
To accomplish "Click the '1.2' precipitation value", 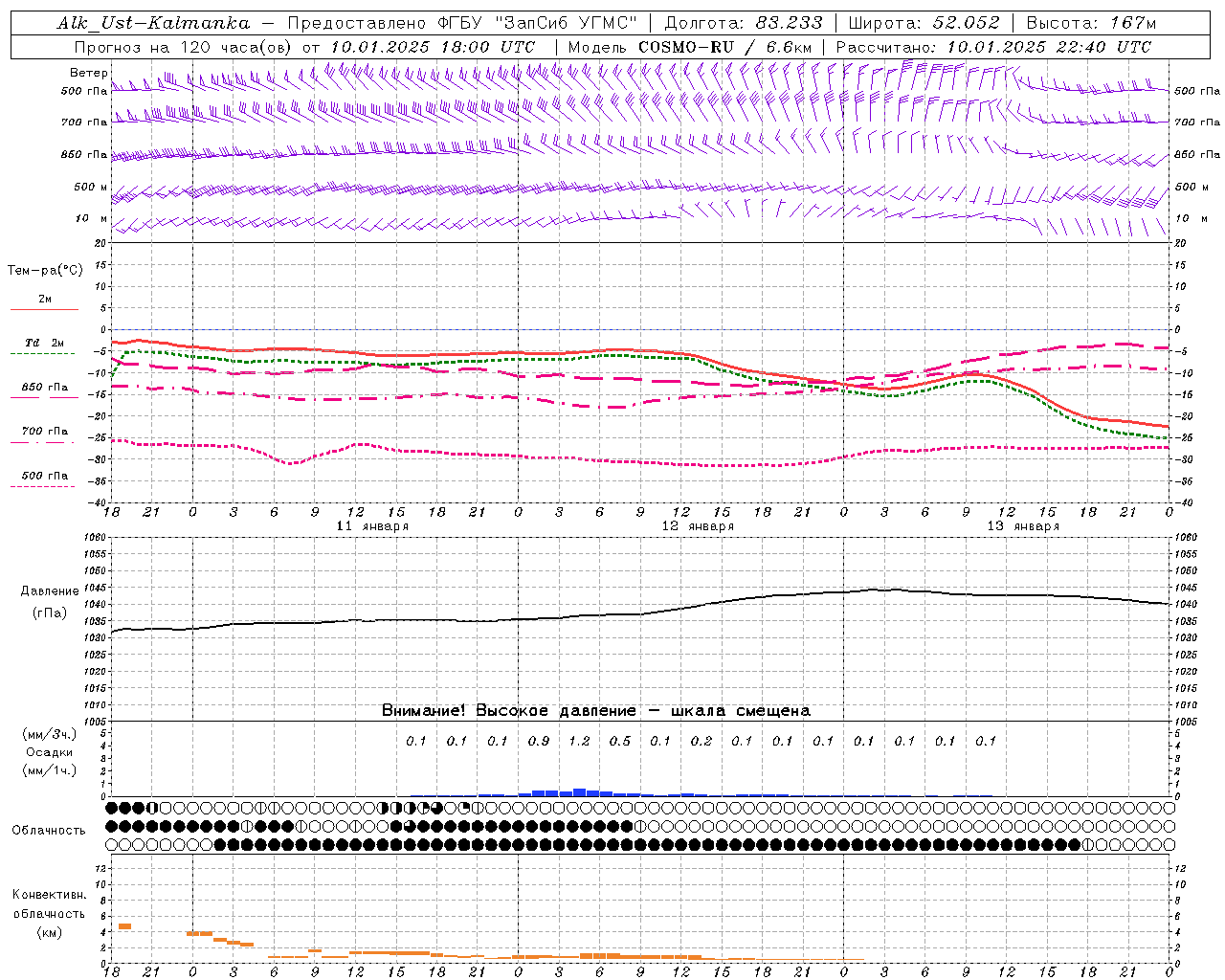I will point(579,741).
